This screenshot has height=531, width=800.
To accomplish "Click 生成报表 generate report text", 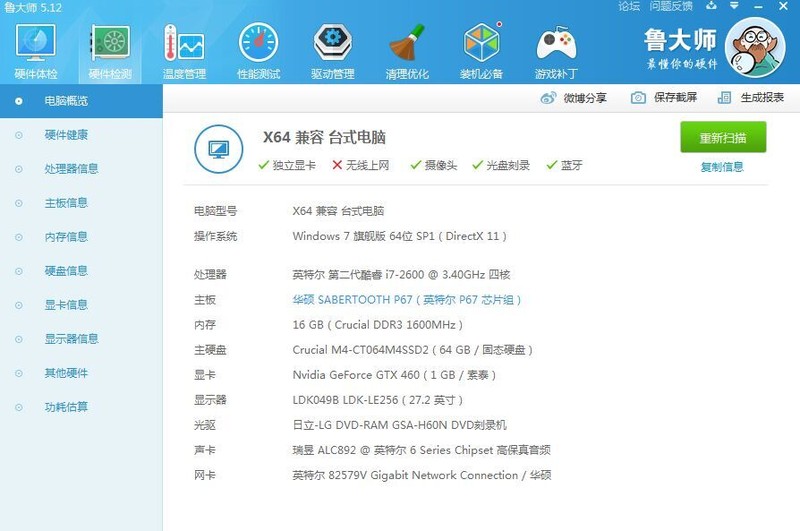I will tap(762, 97).
